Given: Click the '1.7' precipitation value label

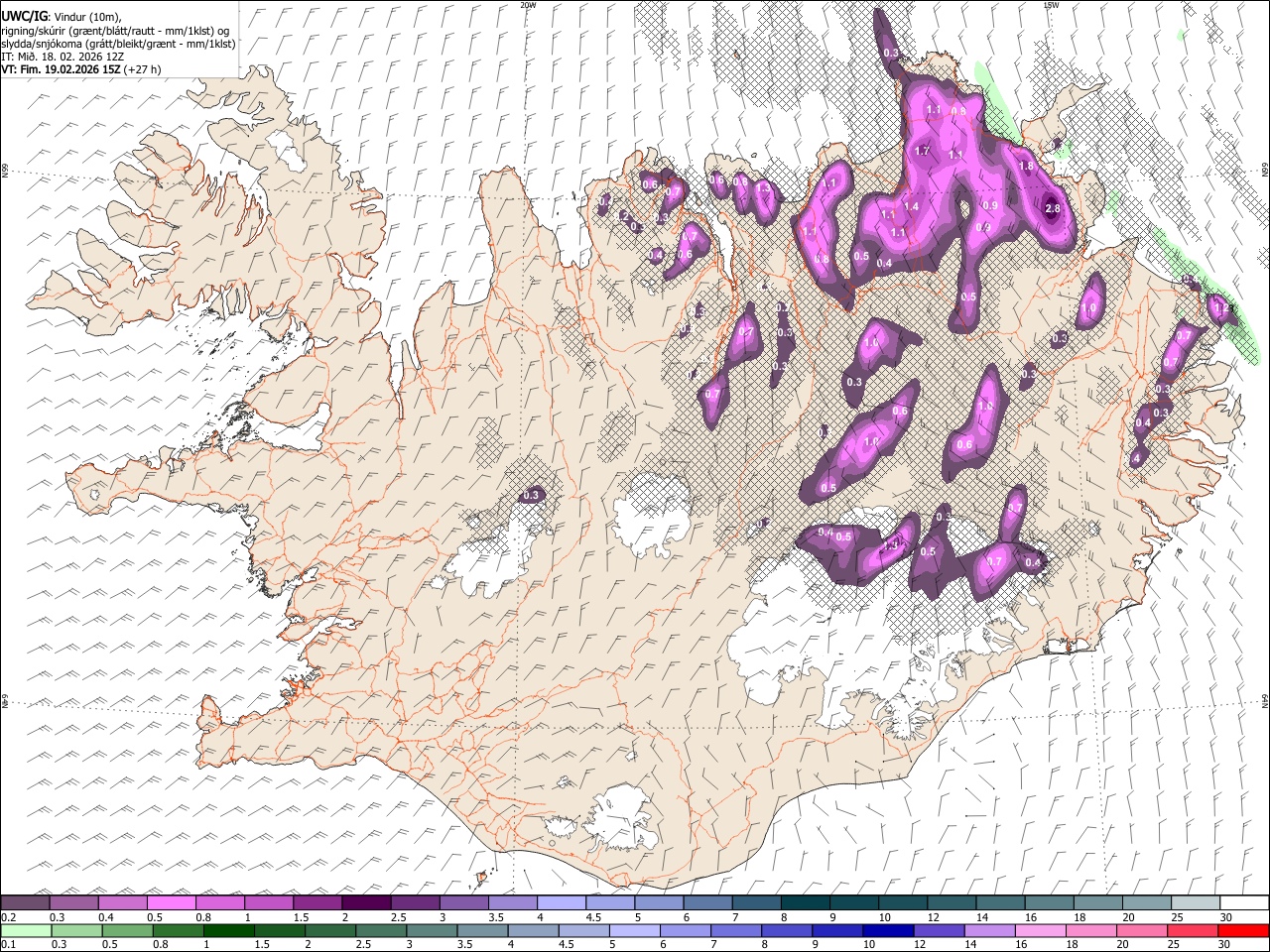Looking at the screenshot, I should point(922,152).
